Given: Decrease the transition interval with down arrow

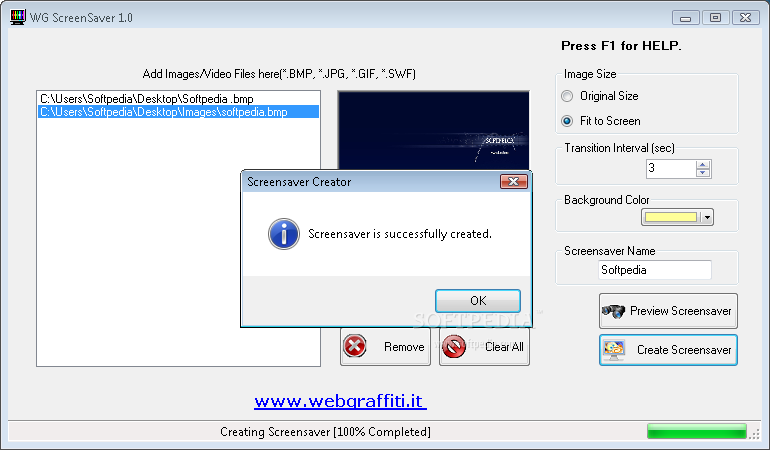Looking at the screenshot, I should [x=703, y=173].
